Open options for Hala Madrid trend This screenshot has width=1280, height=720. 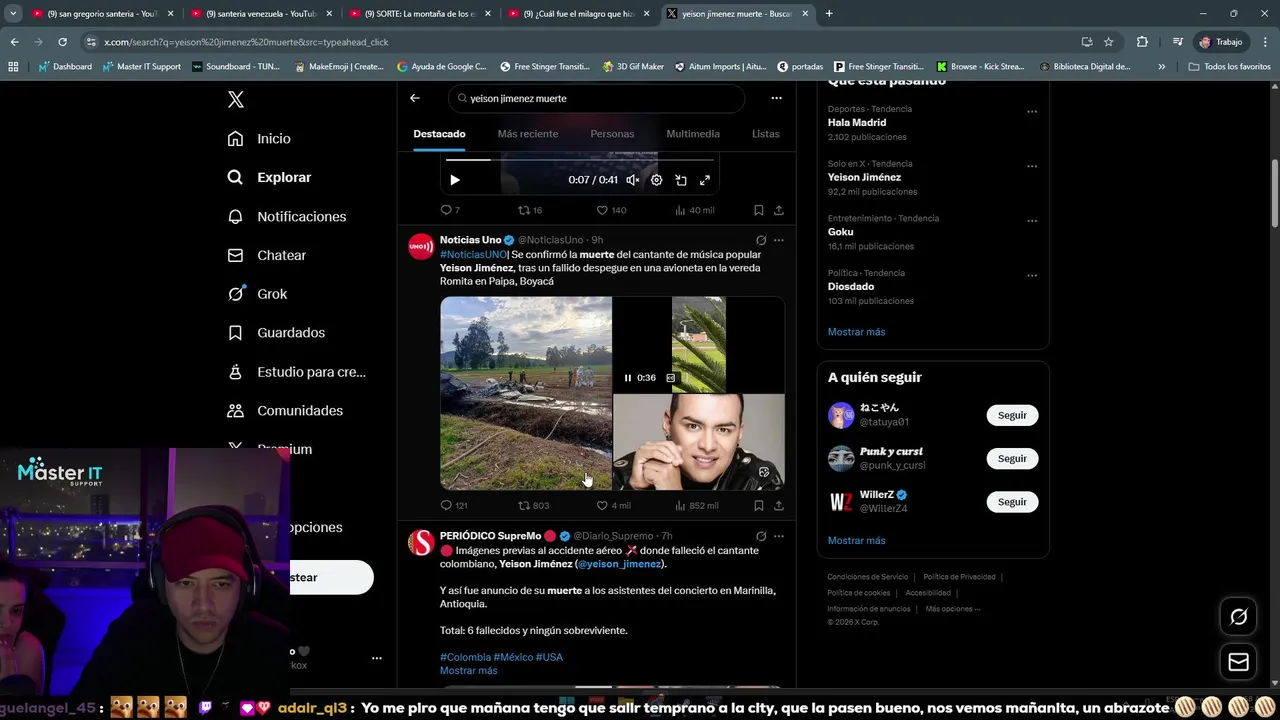(1032, 112)
